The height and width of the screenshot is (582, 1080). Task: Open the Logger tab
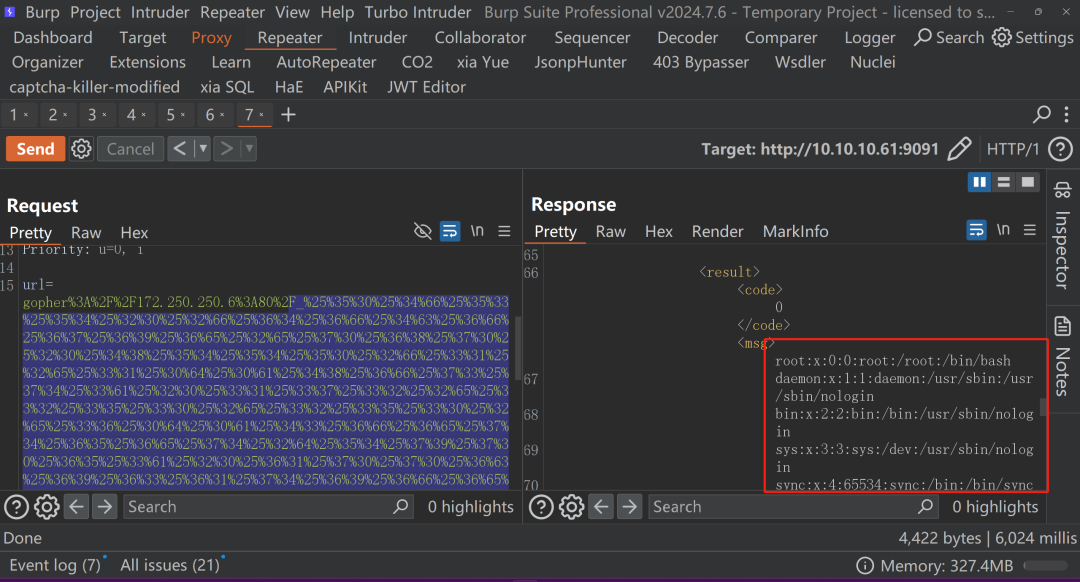[x=870, y=37]
